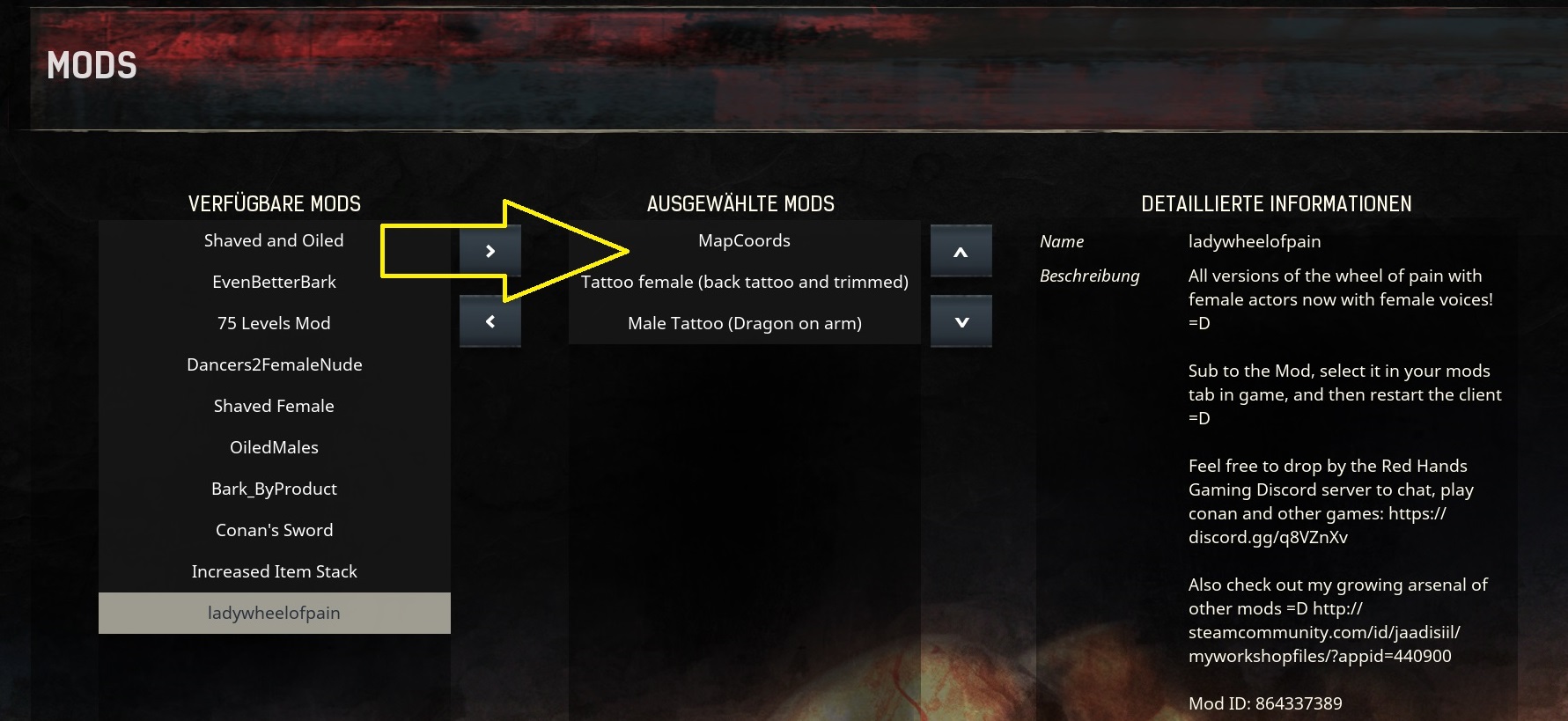Select Dancers2FemaleNude mod entry
This screenshot has width=1568, height=721.
tap(274, 364)
